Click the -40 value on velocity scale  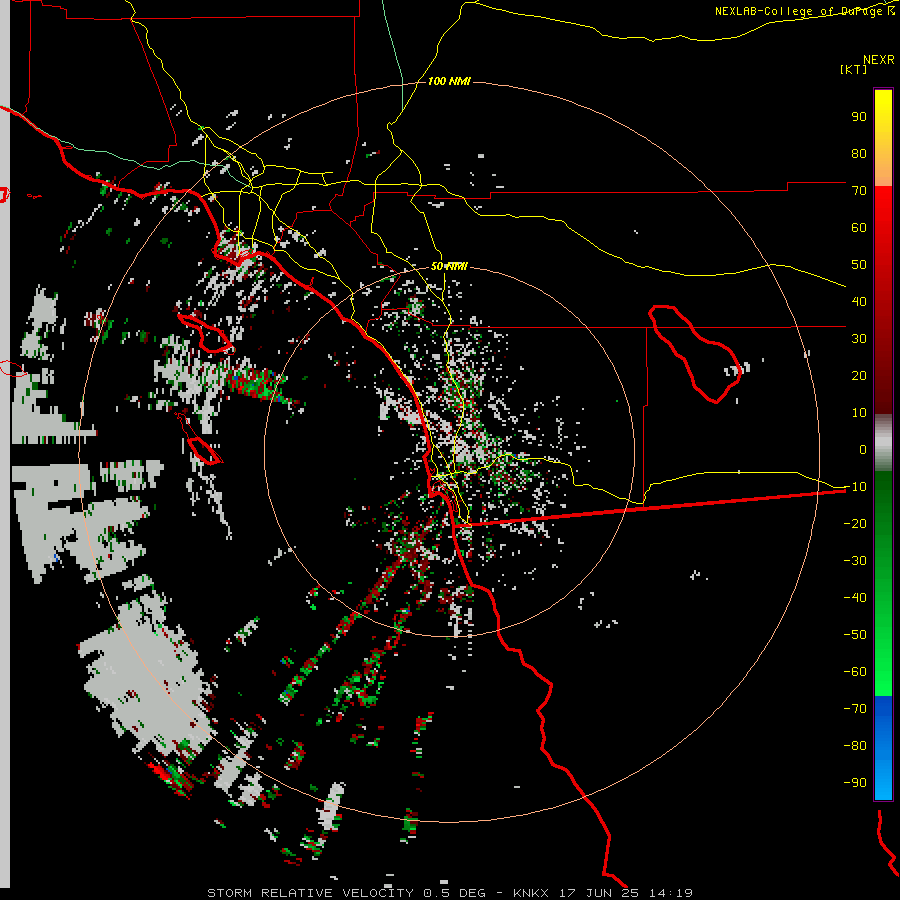pyautogui.click(x=855, y=598)
